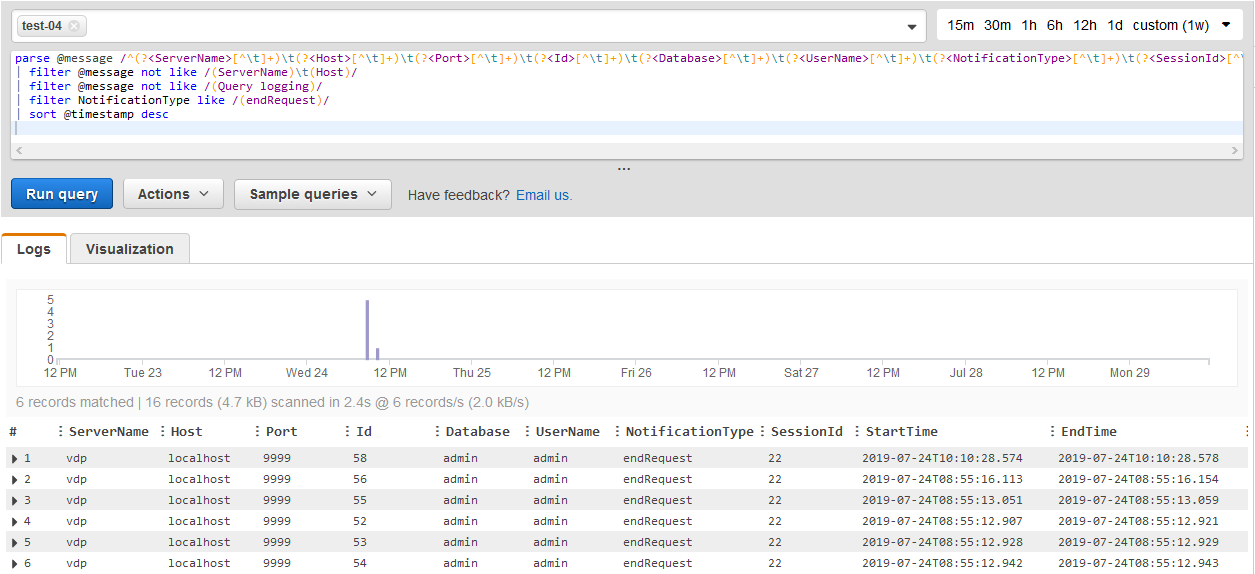This screenshot has height=574, width=1255.
Task: Click the column handle icon after EndTime
Action: tap(1247, 432)
